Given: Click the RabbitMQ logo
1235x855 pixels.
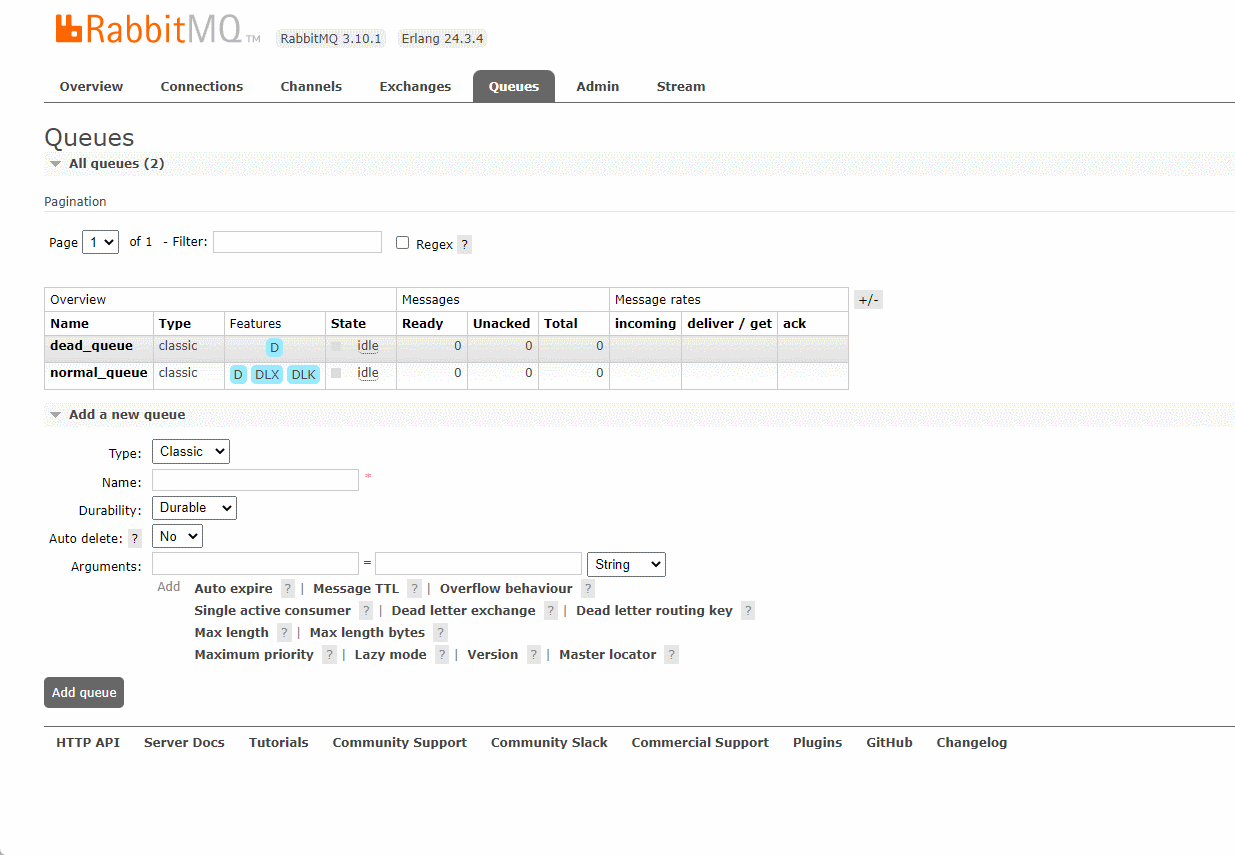Looking at the screenshot, I should 157,29.
